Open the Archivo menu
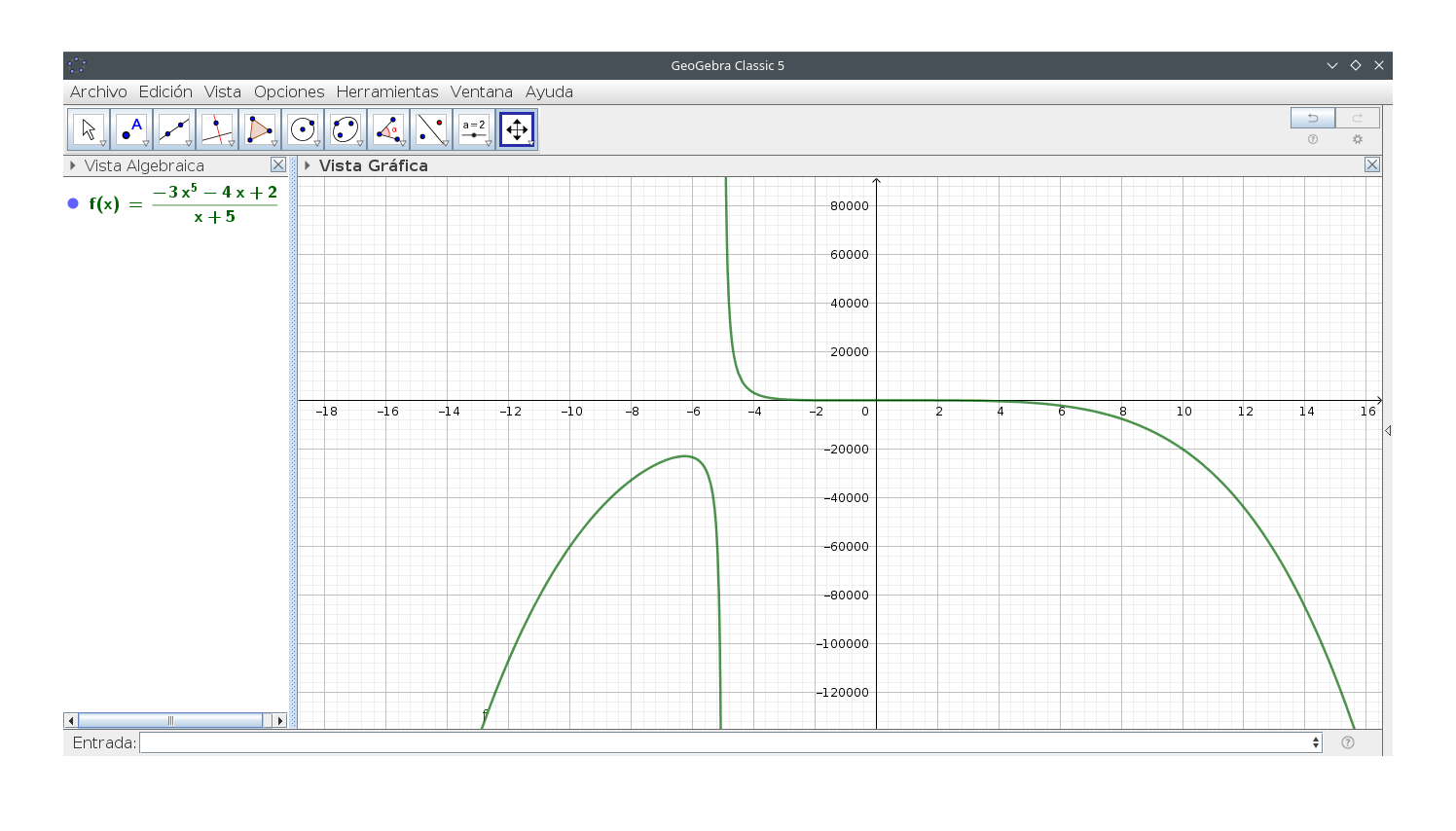 click(98, 91)
